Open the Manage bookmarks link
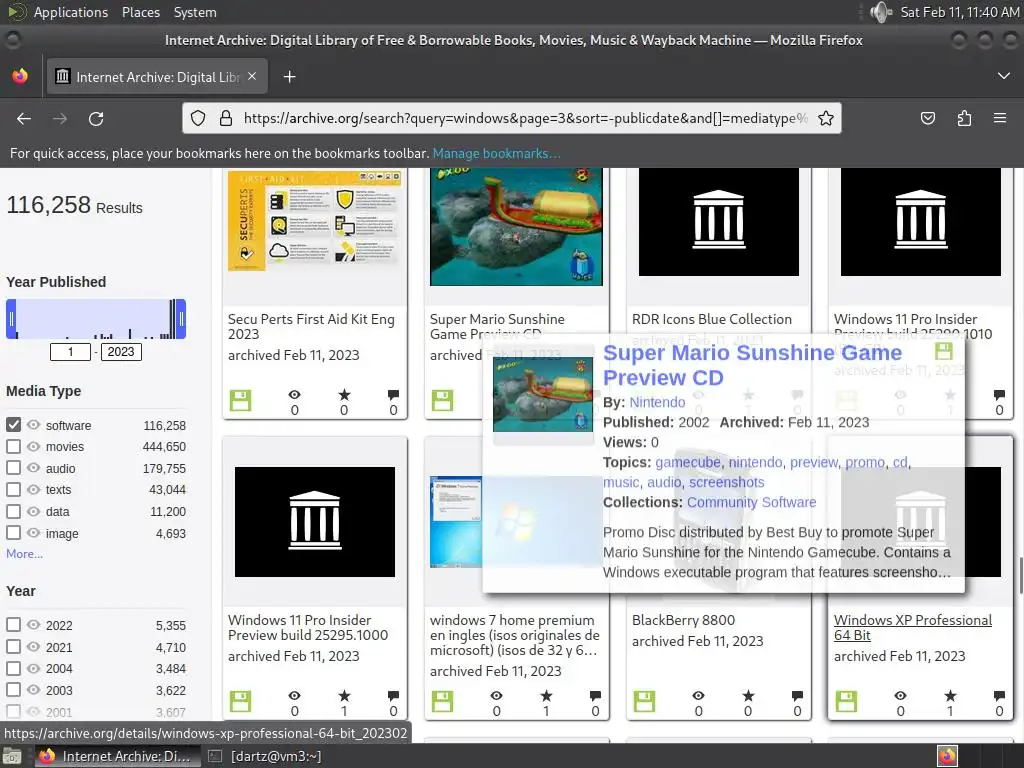The height and width of the screenshot is (768, 1024). (x=496, y=153)
